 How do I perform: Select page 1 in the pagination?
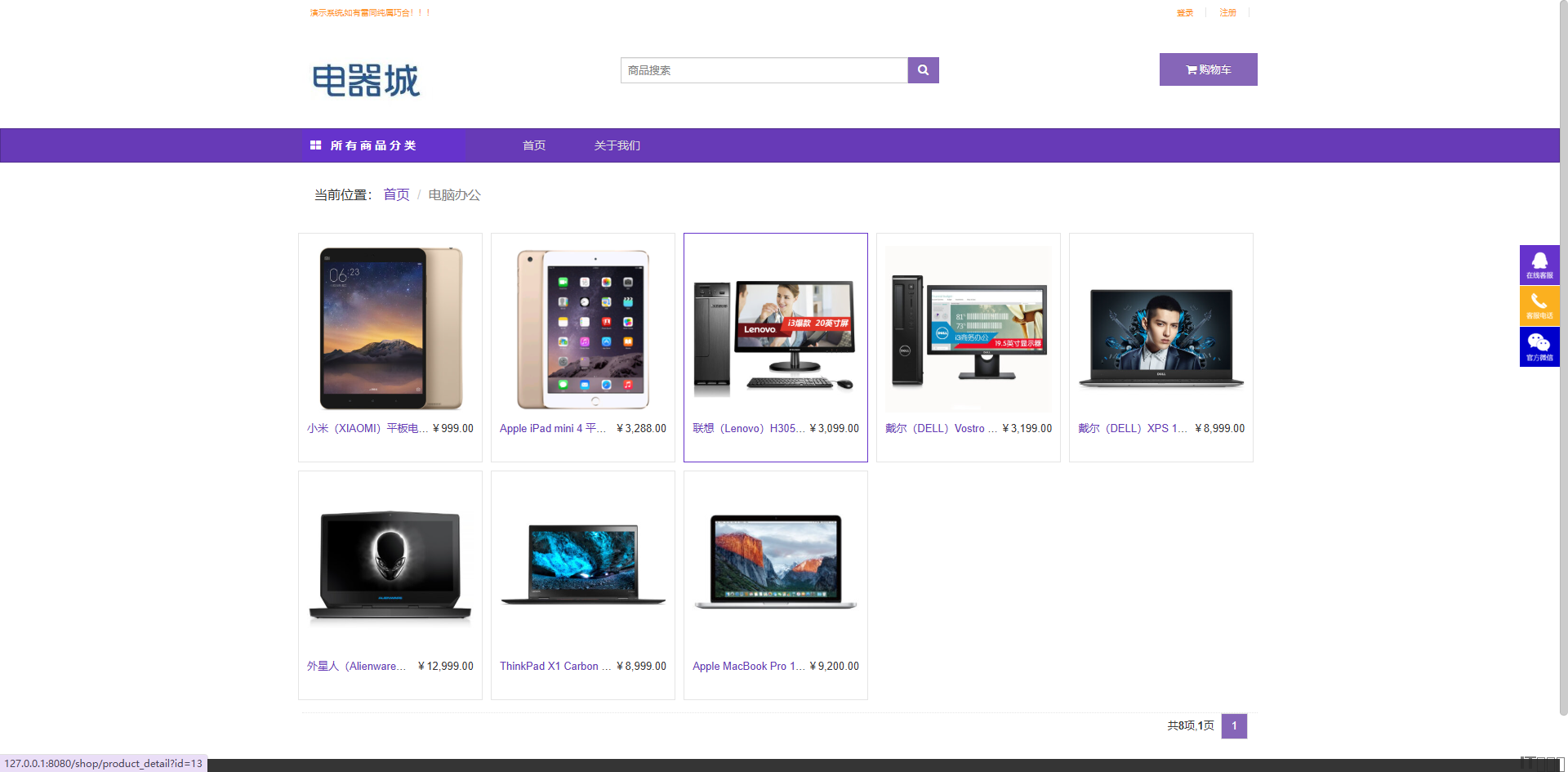[x=1234, y=725]
